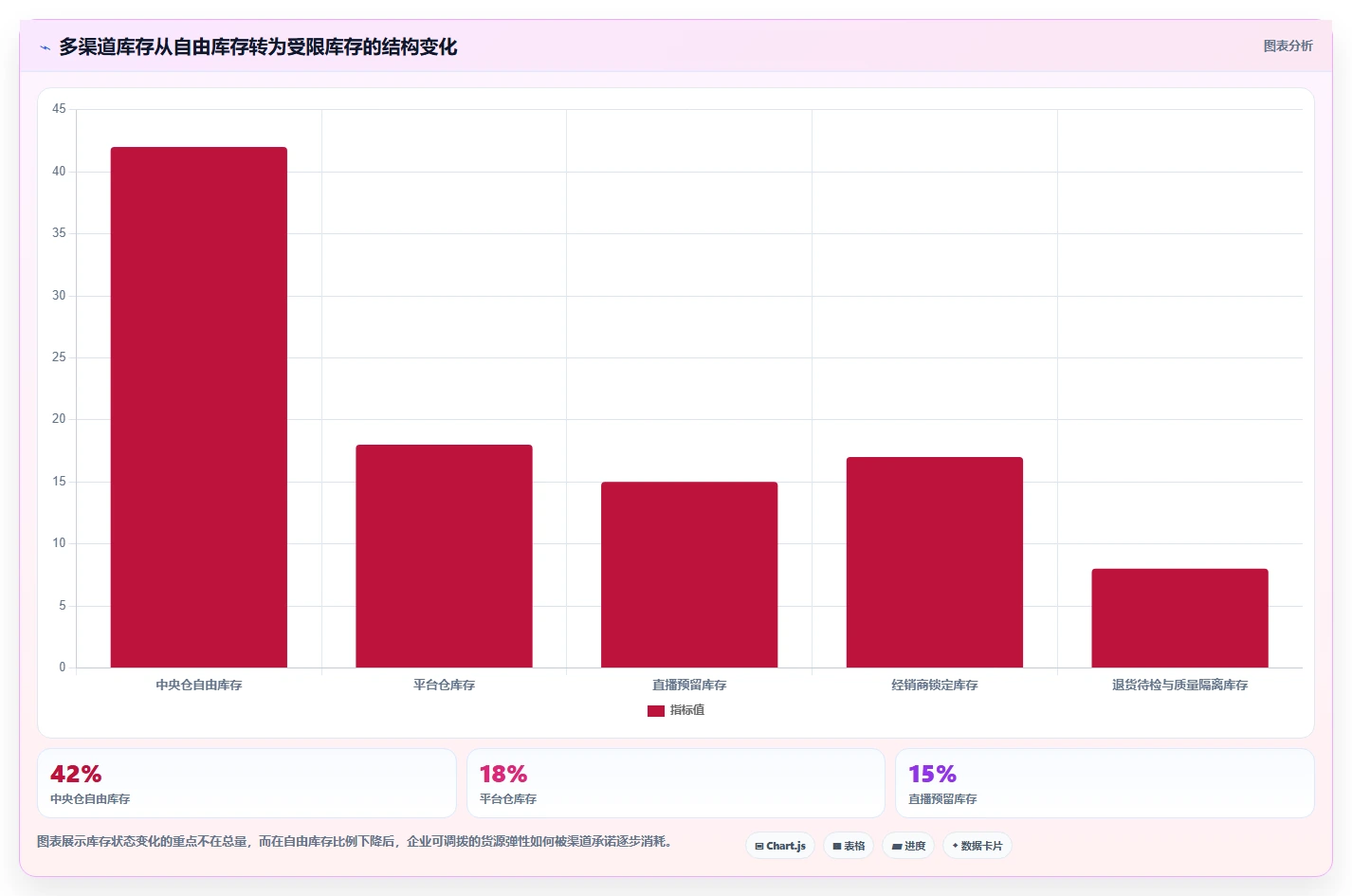Click the 中央仓自由库存 x-axis label
This screenshot has height=896, width=1352.
pyautogui.click(x=199, y=685)
